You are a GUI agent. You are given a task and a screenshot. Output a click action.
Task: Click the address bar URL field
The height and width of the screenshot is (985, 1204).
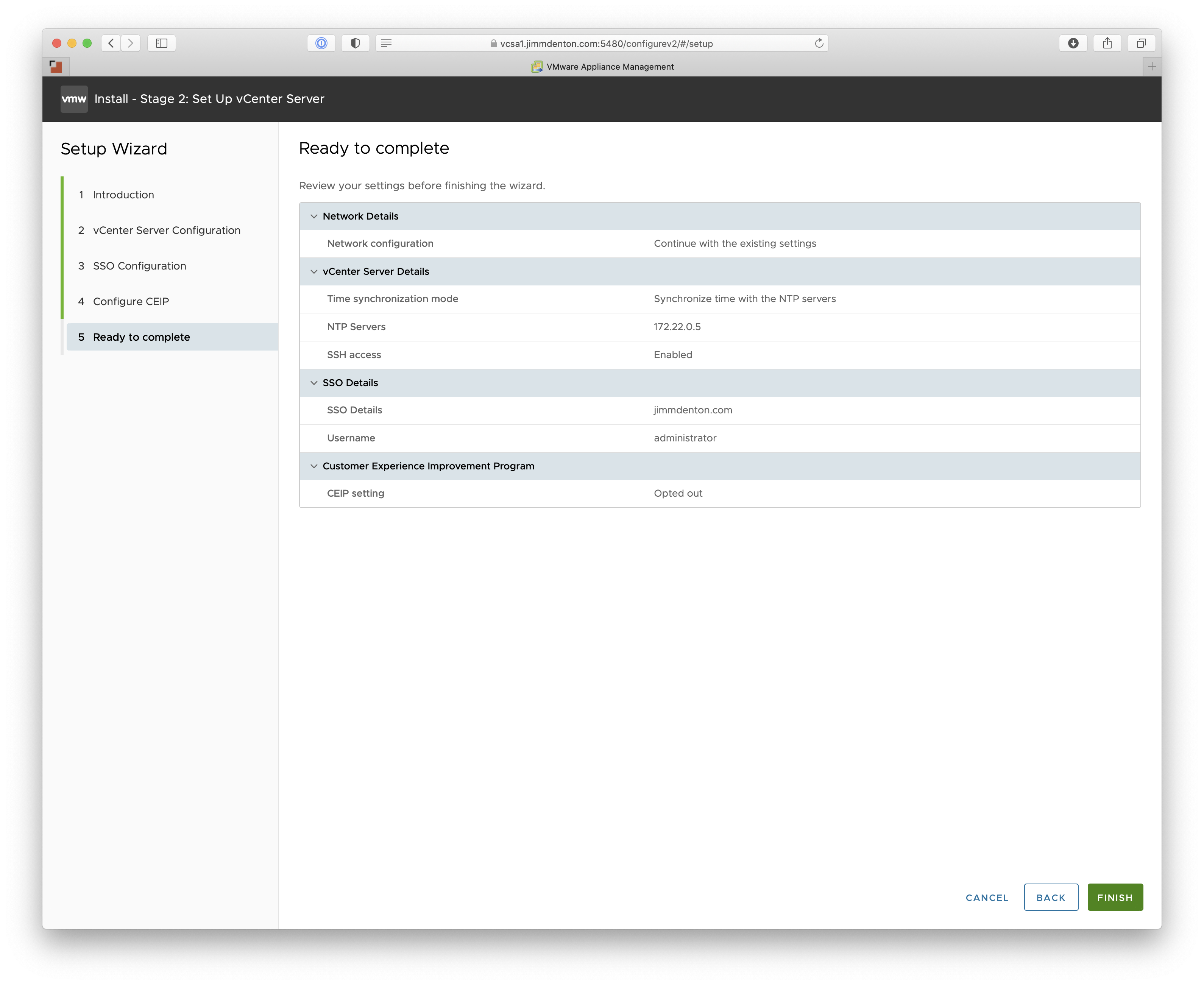point(602,43)
